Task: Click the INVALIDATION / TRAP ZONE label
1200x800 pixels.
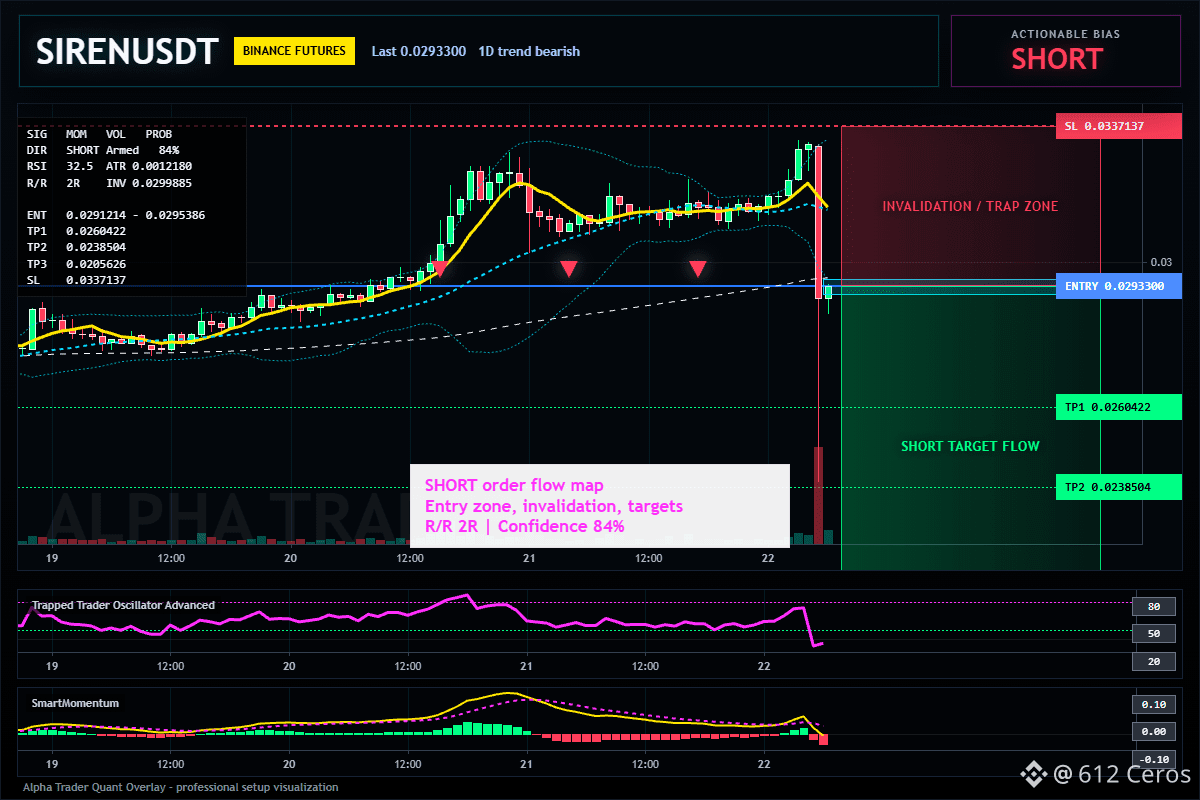Action: [969, 206]
